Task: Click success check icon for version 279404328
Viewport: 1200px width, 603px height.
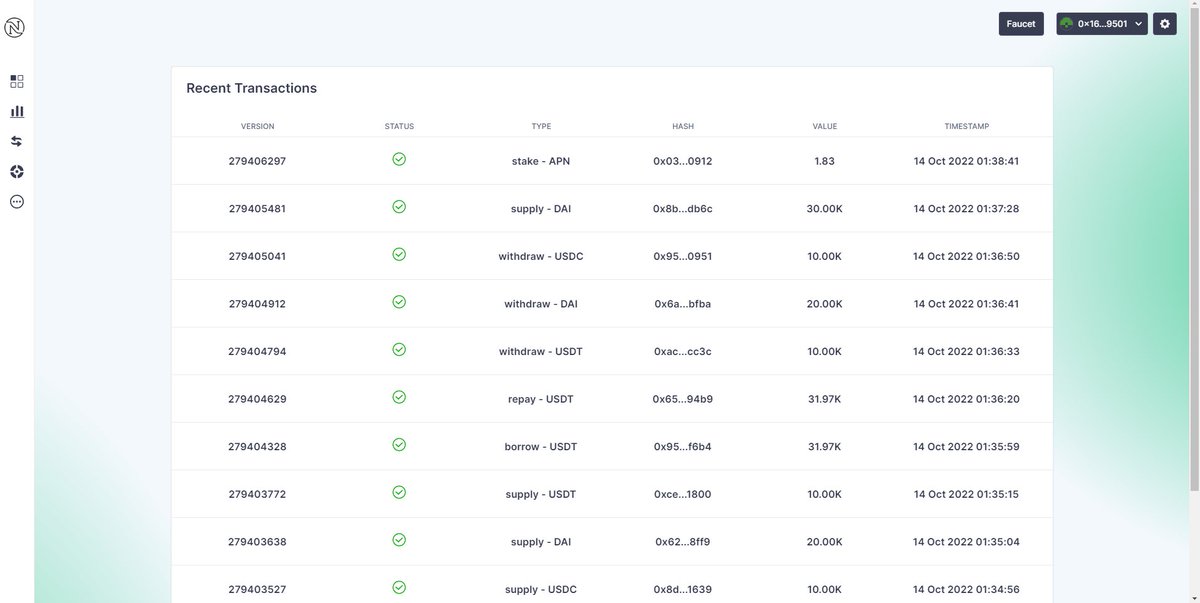Action: (x=399, y=444)
